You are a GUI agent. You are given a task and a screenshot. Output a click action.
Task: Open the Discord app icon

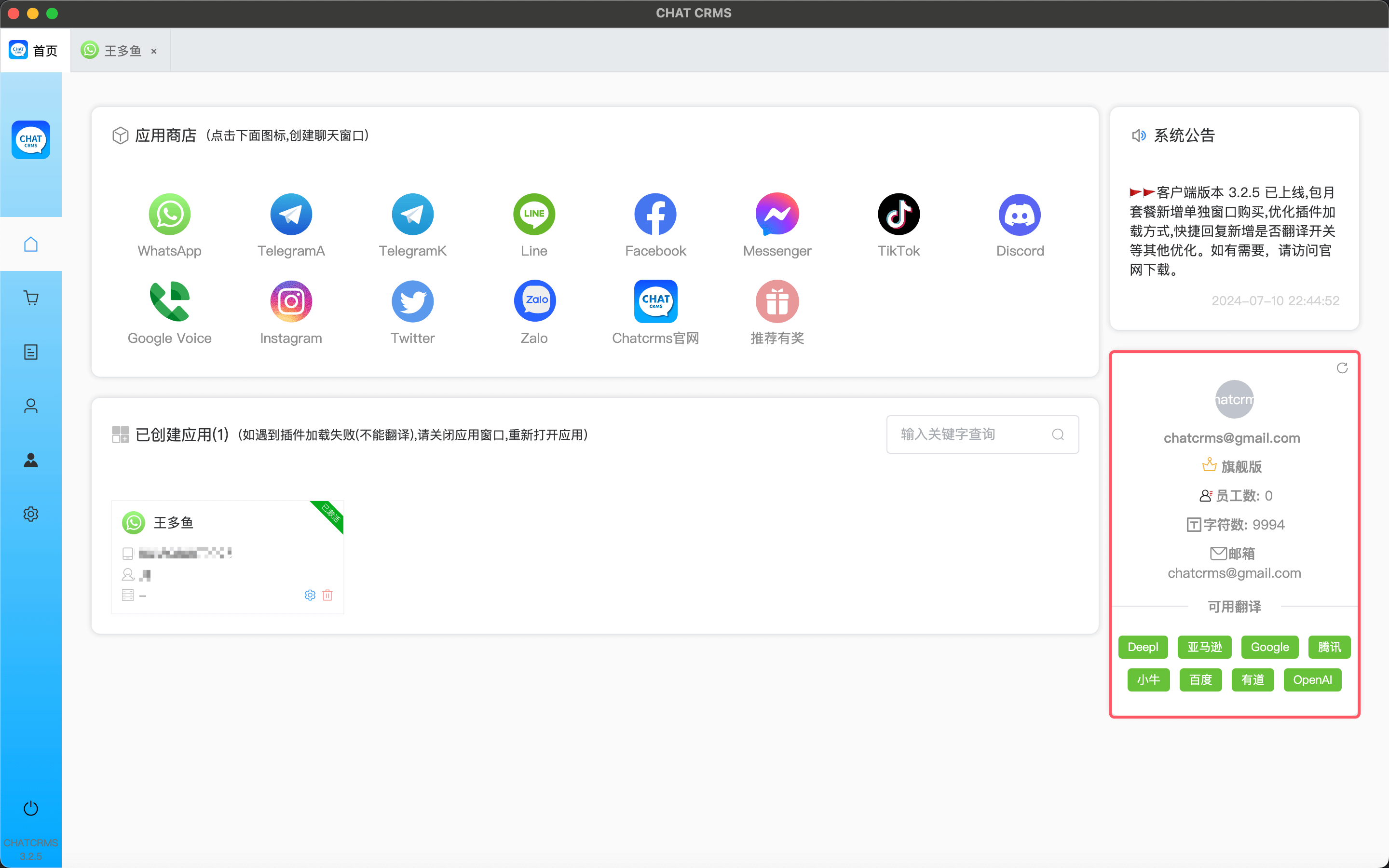click(x=1020, y=214)
